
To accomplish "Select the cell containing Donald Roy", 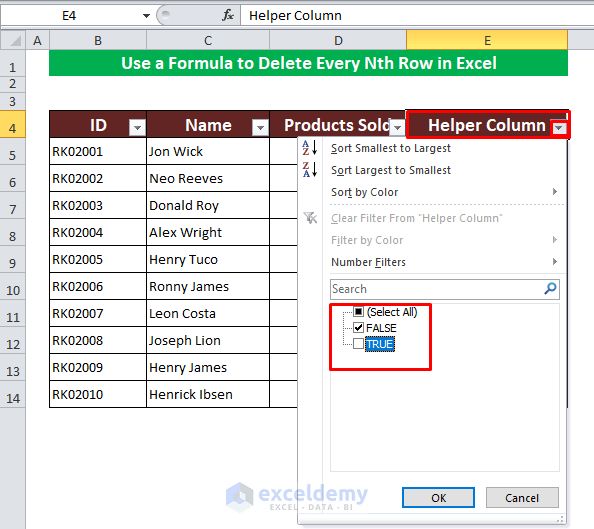I will [x=208, y=205].
